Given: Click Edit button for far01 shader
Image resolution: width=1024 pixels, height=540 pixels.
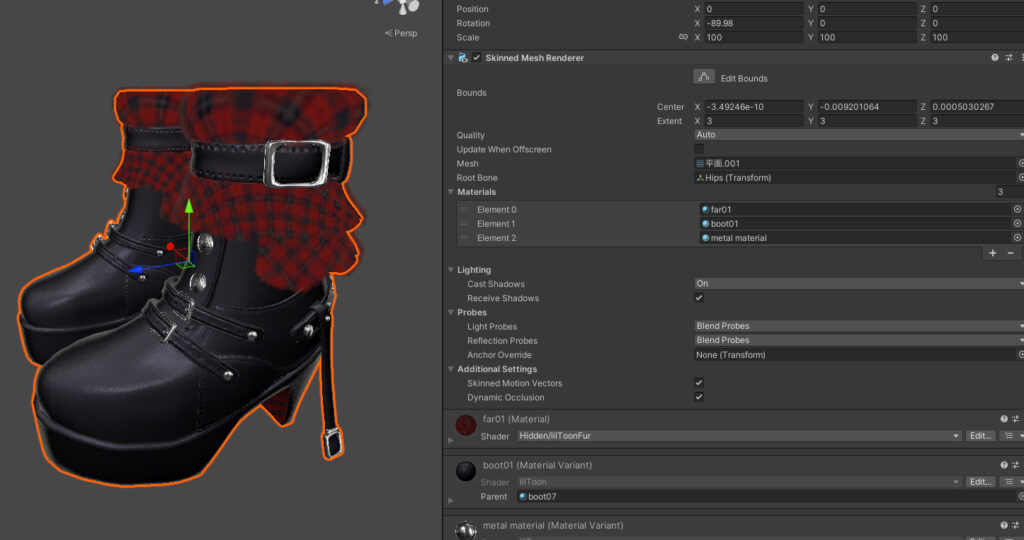Looking at the screenshot, I should click(980, 436).
